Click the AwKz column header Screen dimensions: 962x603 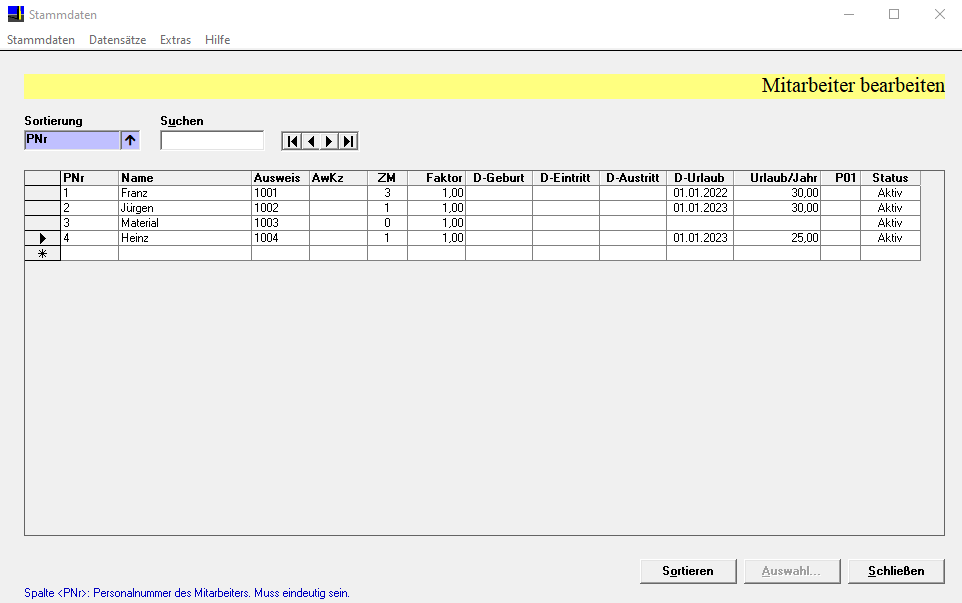[x=338, y=178]
